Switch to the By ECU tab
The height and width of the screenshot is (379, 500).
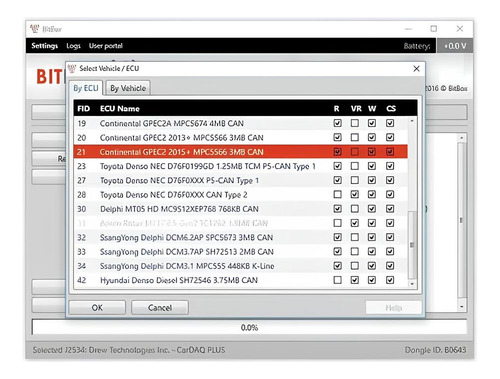coord(86,88)
